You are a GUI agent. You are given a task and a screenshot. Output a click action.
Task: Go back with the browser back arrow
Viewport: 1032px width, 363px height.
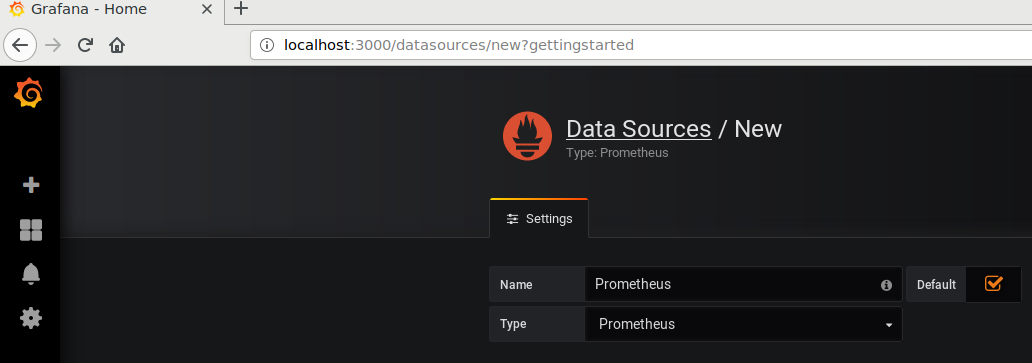(20, 45)
